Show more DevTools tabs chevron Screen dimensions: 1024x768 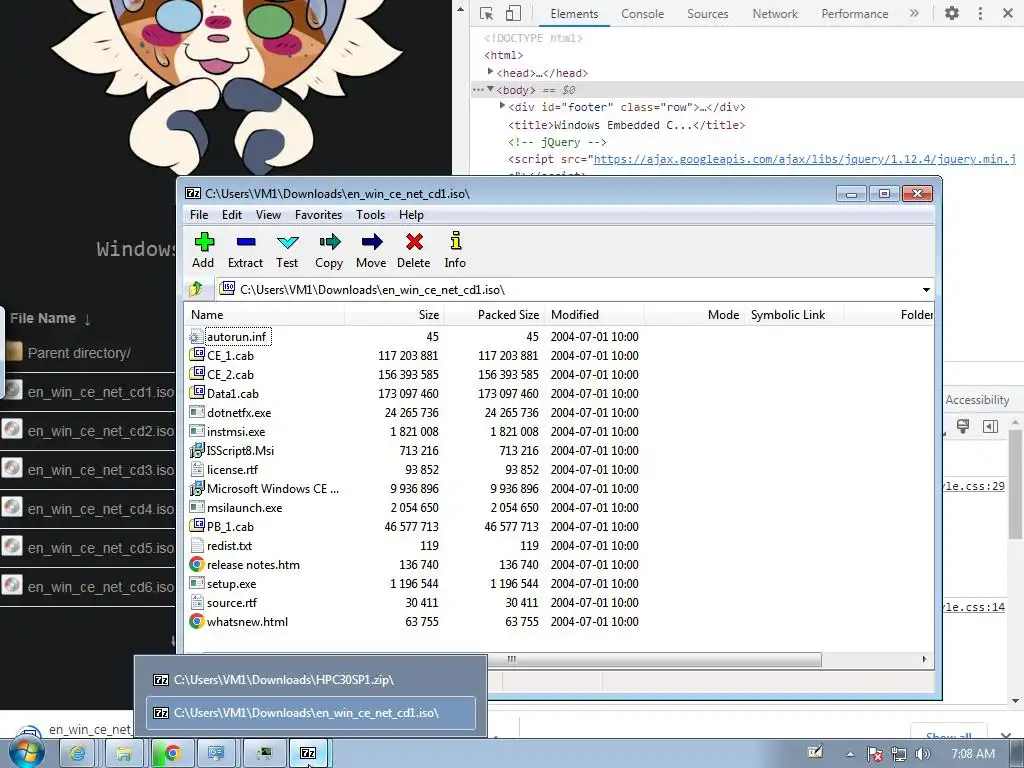click(914, 13)
